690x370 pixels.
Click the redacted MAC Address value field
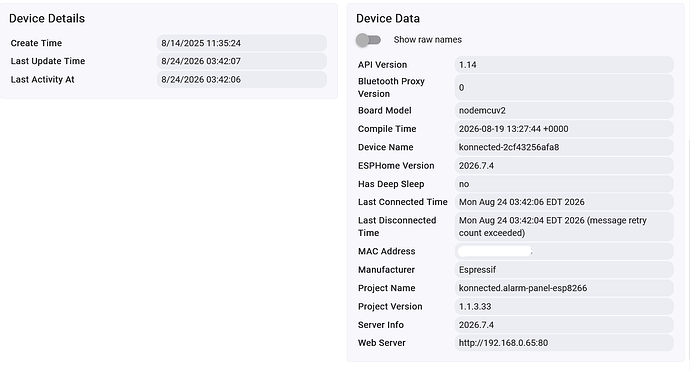(x=564, y=251)
